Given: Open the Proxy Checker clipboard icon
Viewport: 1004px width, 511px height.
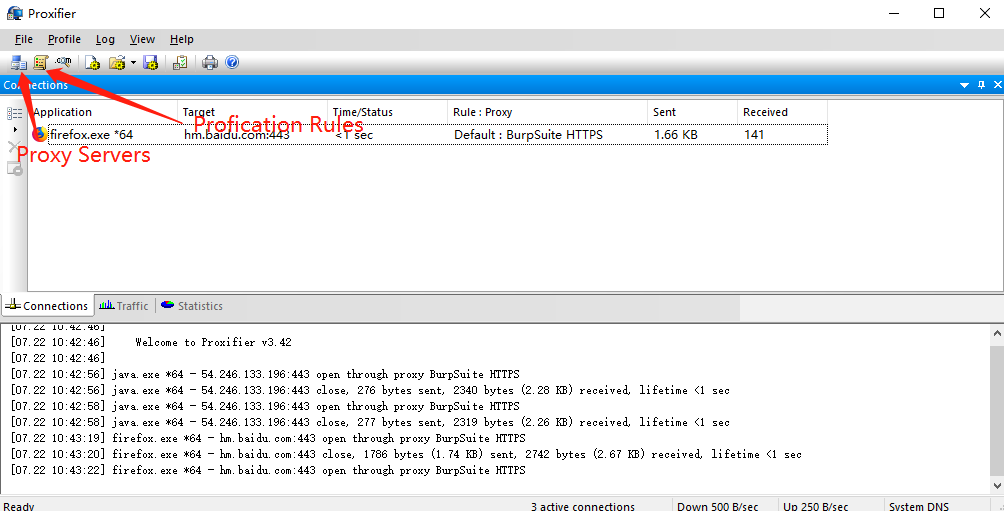Looking at the screenshot, I should coord(181,62).
